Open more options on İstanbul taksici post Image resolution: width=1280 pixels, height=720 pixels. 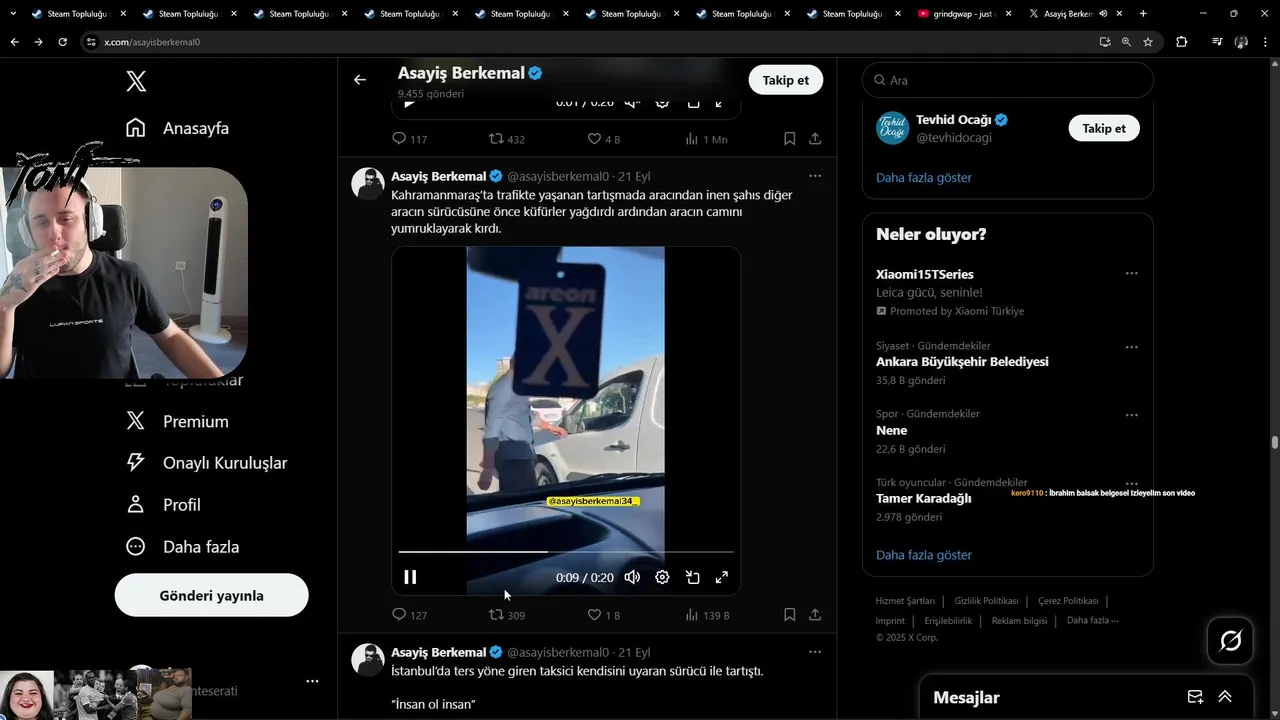click(x=815, y=652)
